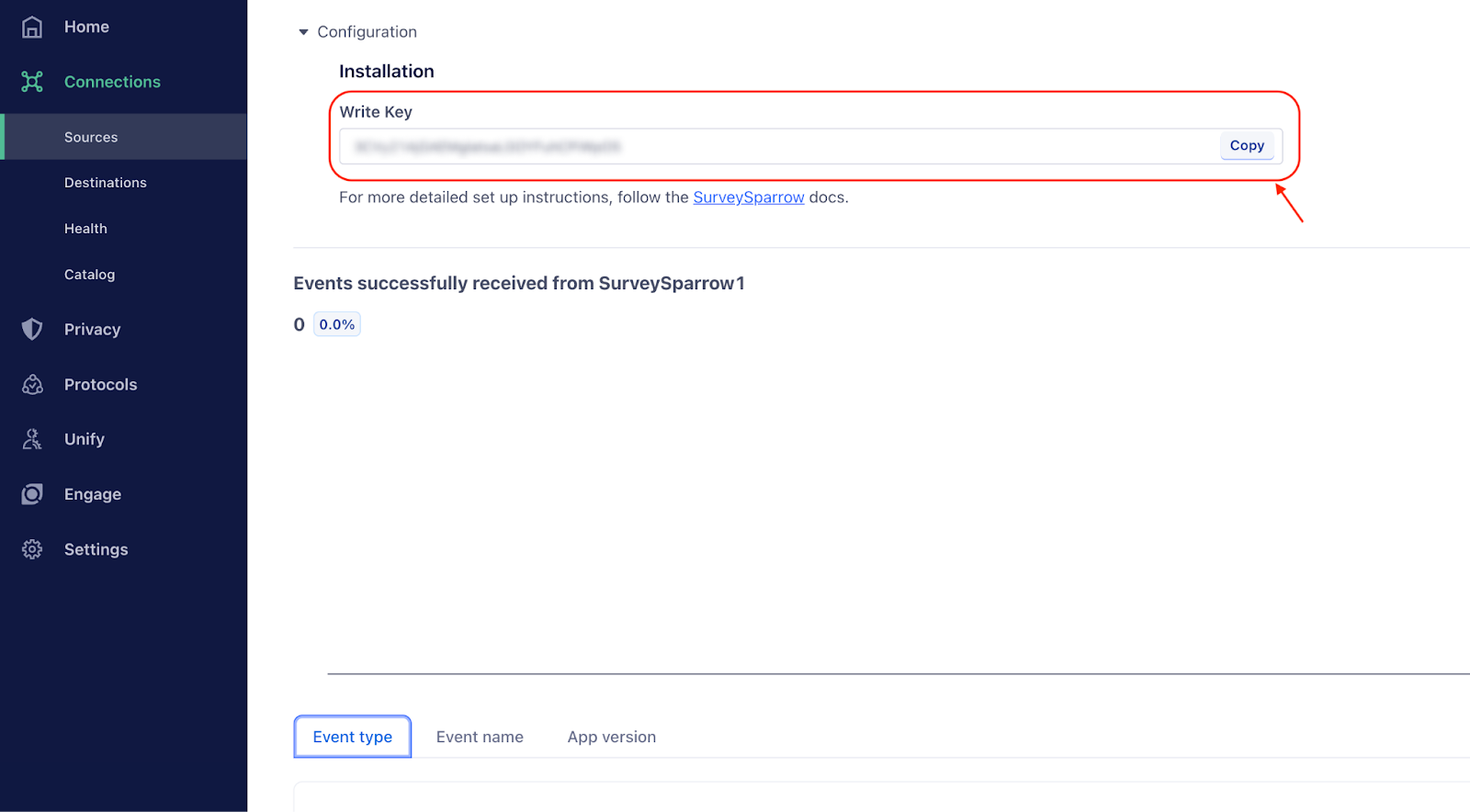Click the Engage icon in sidebar
The width and height of the screenshot is (1470, 812).
(32, 494)
